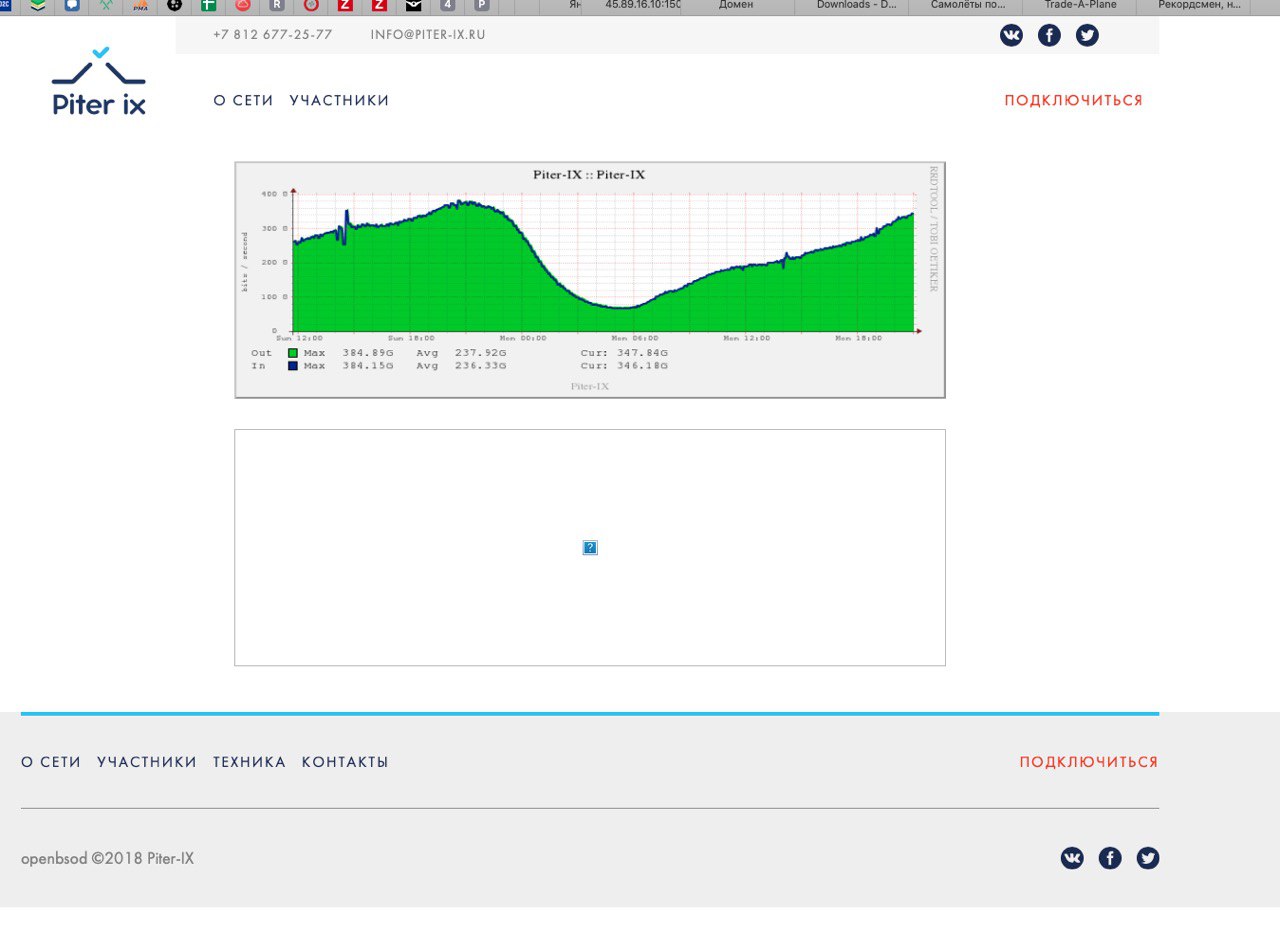Click the Out Avg value 237.92G

click(x=481, y=353)
